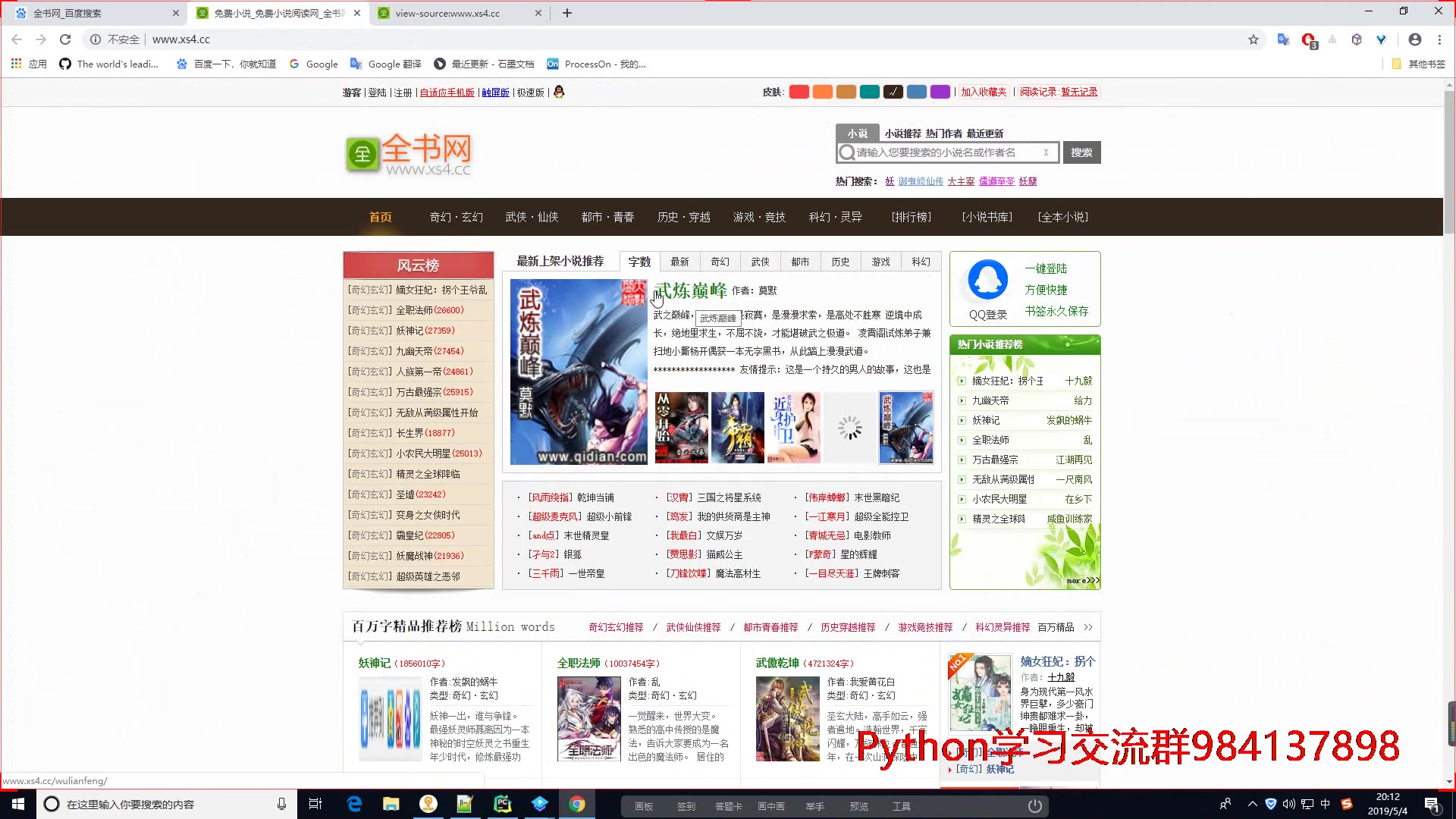Open [全本小说] navigation menu item

tap(1063, 217)
